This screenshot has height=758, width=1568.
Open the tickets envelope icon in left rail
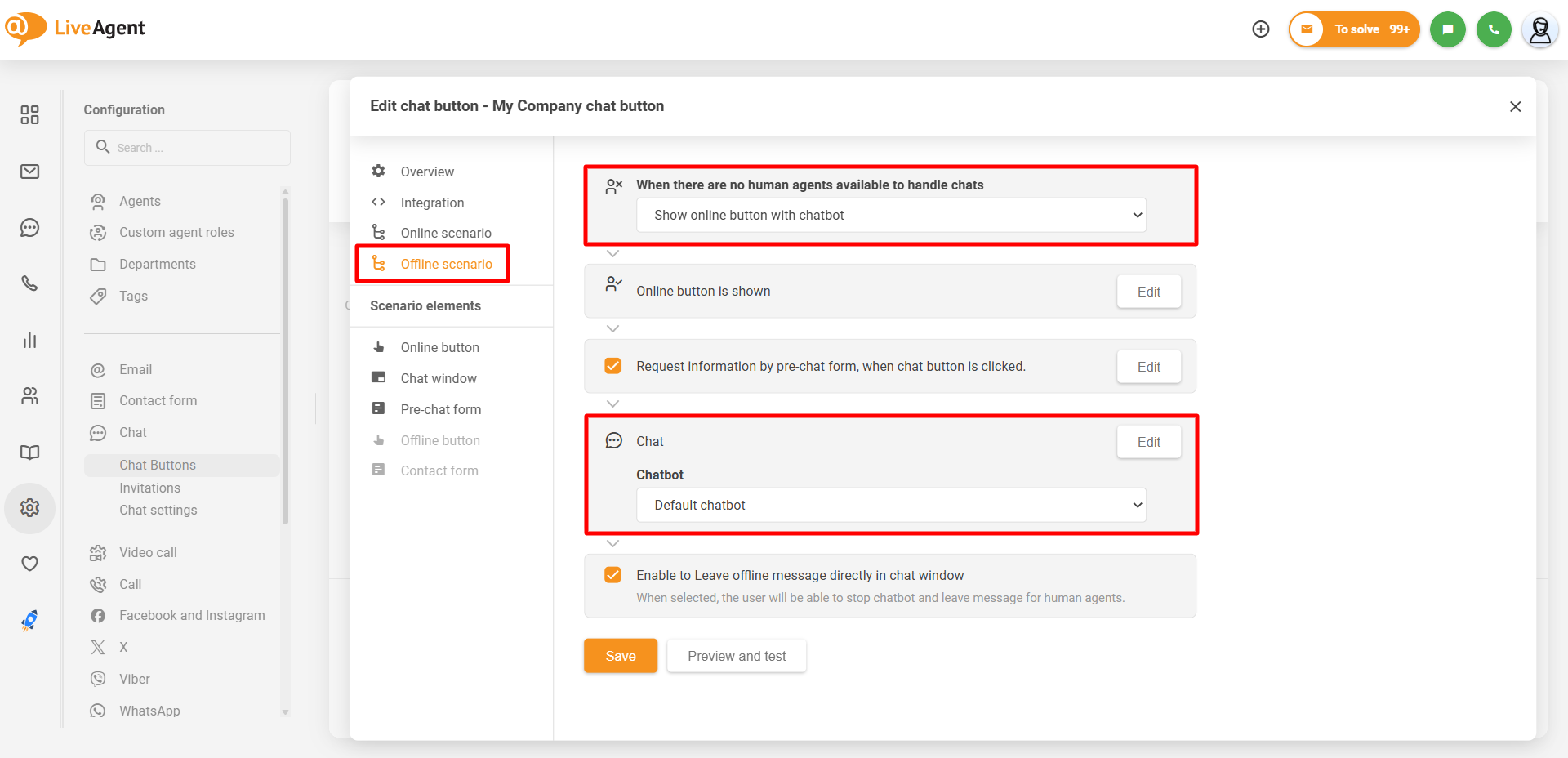tap(30, 172)
